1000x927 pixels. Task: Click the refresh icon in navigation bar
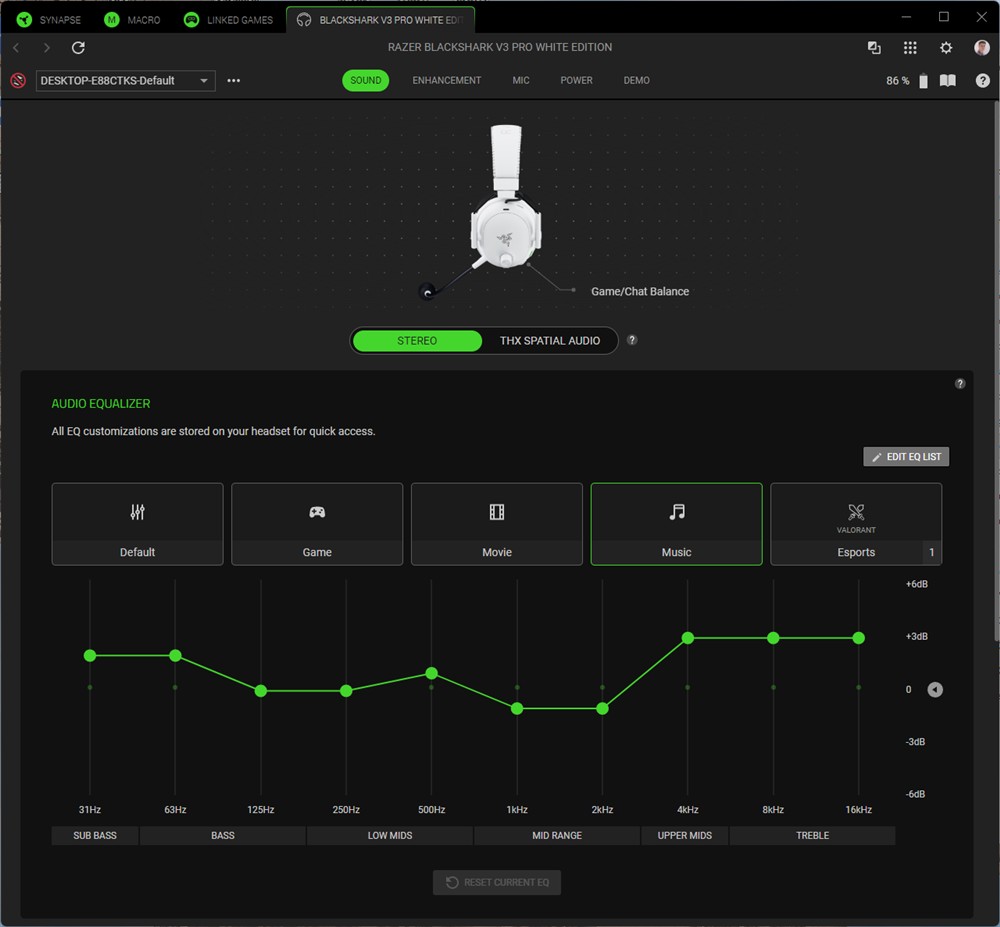[x=78, y=48]
